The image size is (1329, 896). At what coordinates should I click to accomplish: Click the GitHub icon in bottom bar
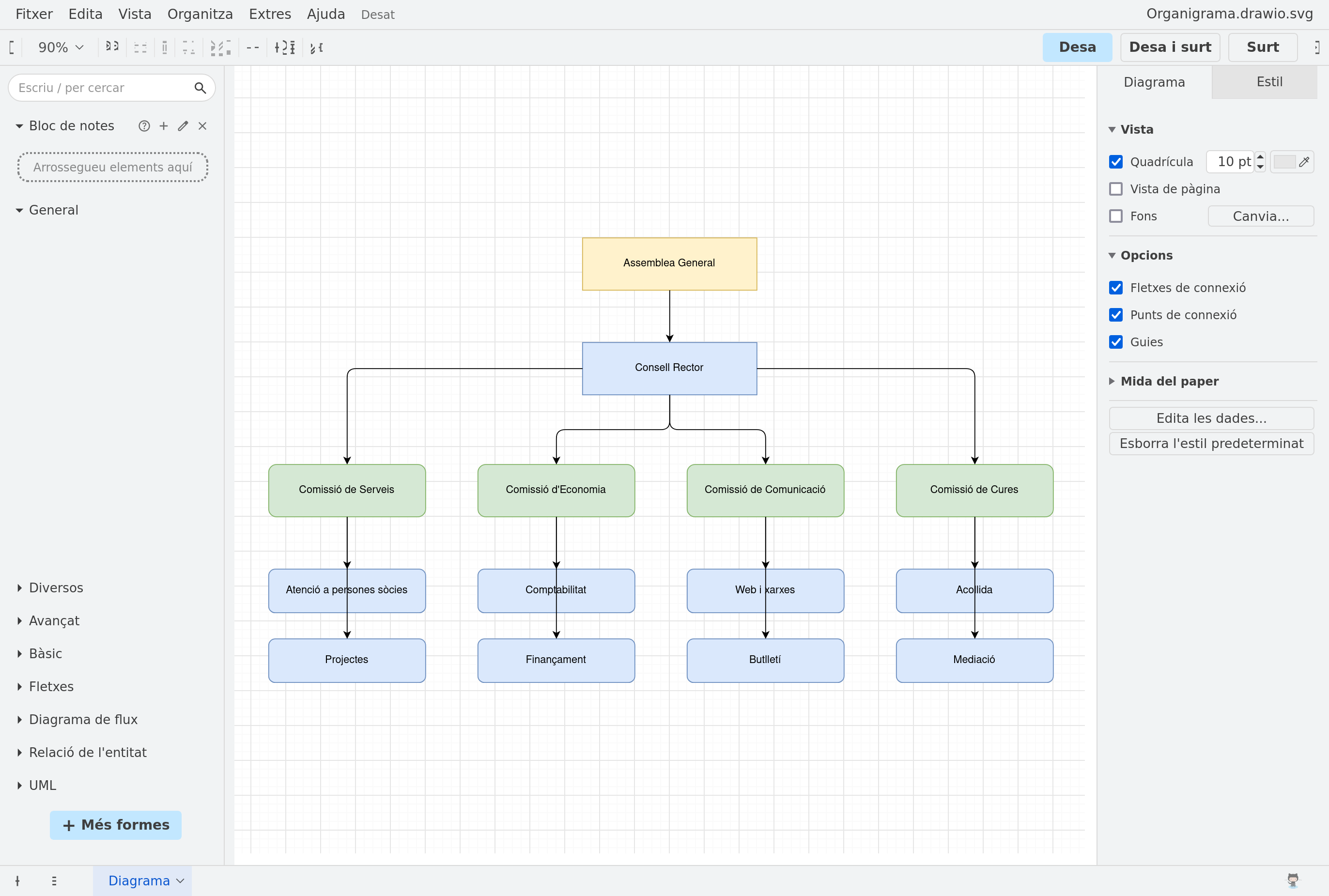tap(1292, 881)
